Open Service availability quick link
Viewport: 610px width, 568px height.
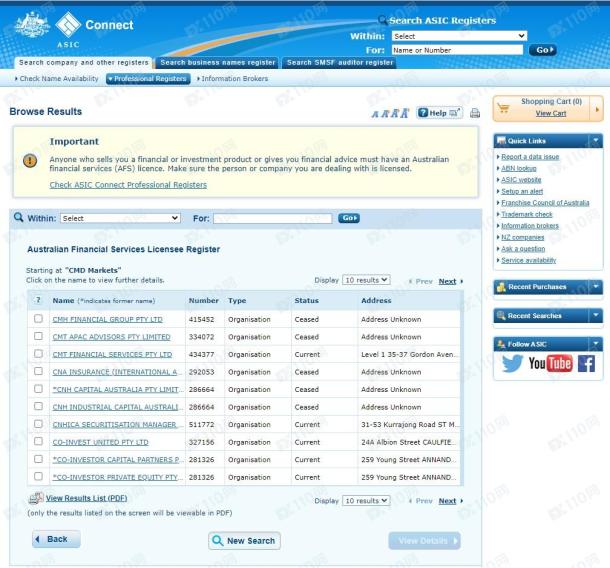tap(528, 260)
